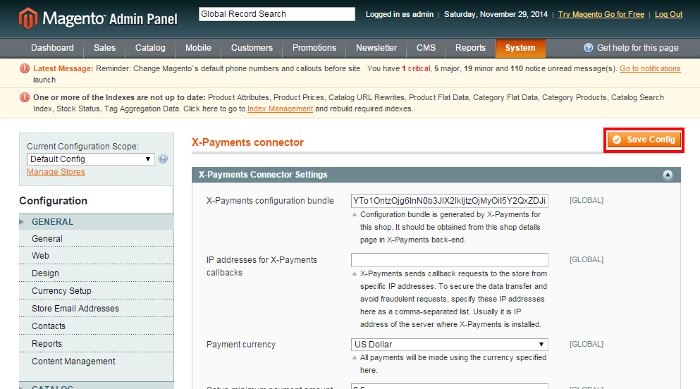Open the Catalog menu
Viewport: 700px width, 389px height.
pyautogui.click(x=150, y=48)
